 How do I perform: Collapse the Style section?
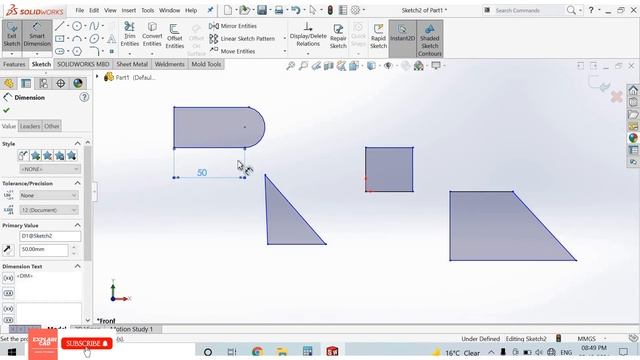click(x=77, y=144)
